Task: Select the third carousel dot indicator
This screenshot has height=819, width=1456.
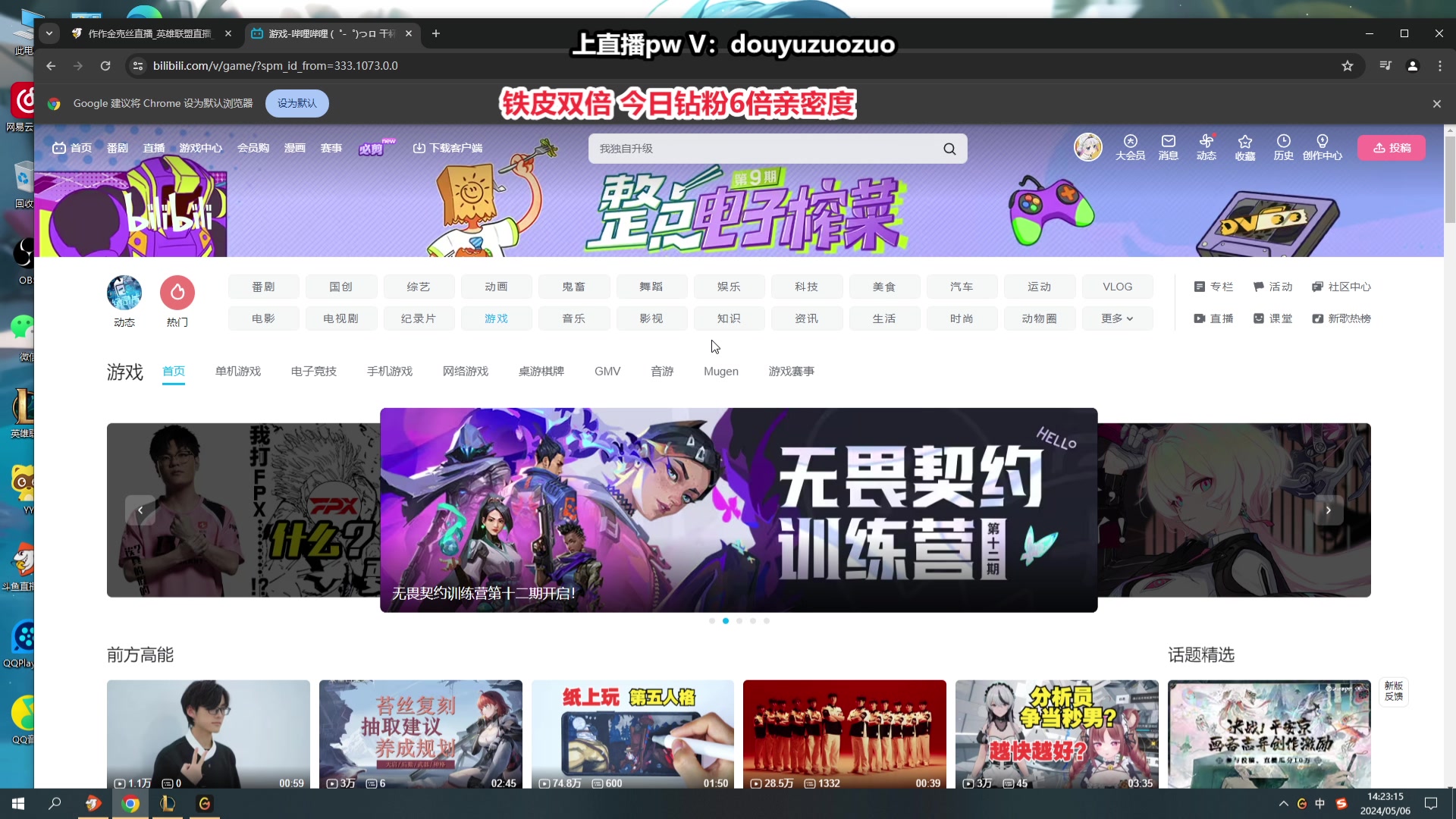Action: (x=739, y=621)
